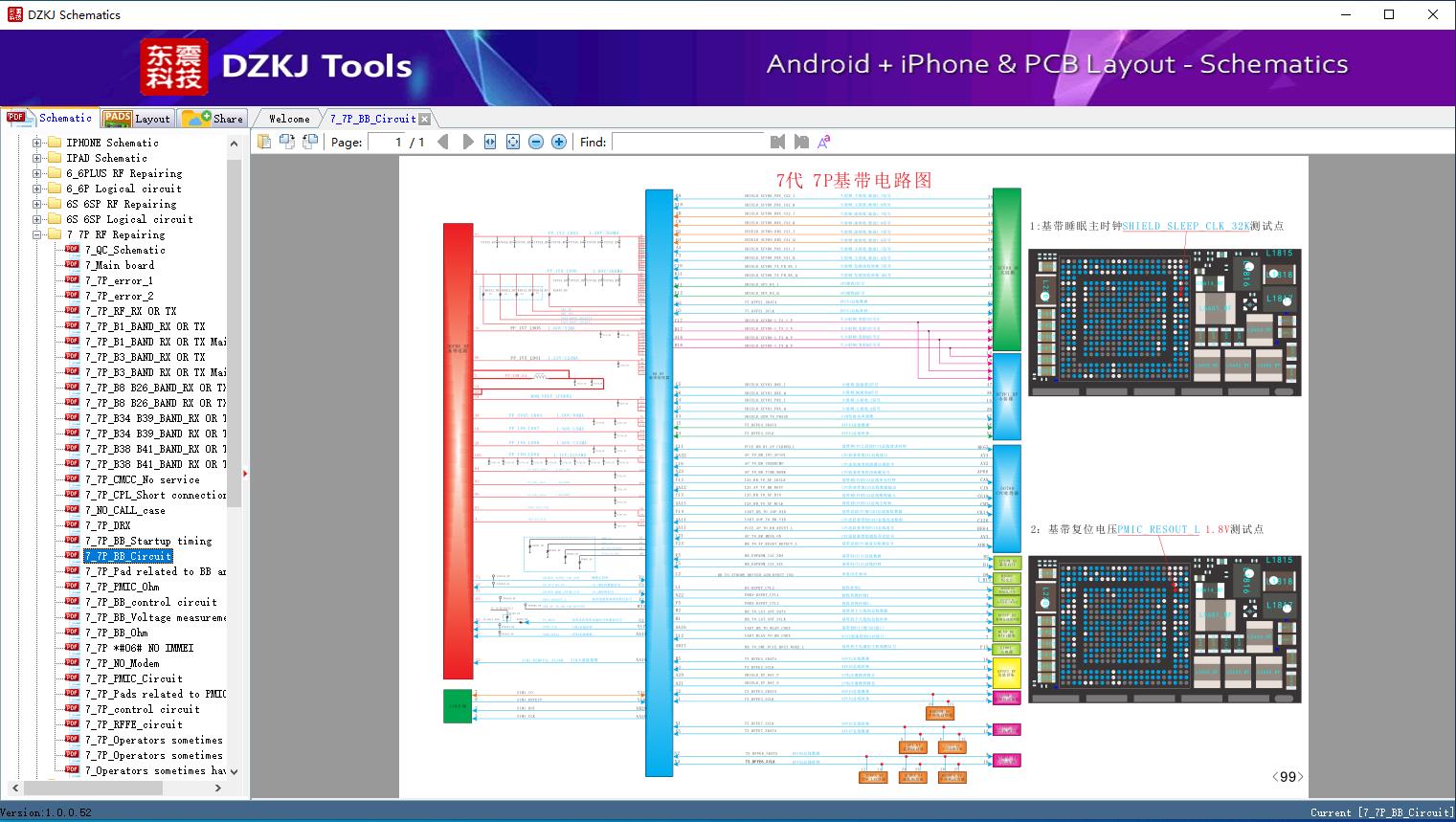Viewport: 1456px width, 822px height.
Task: Open the 7_7P_PMIC_Ohm document
Action: pos(123,587)
